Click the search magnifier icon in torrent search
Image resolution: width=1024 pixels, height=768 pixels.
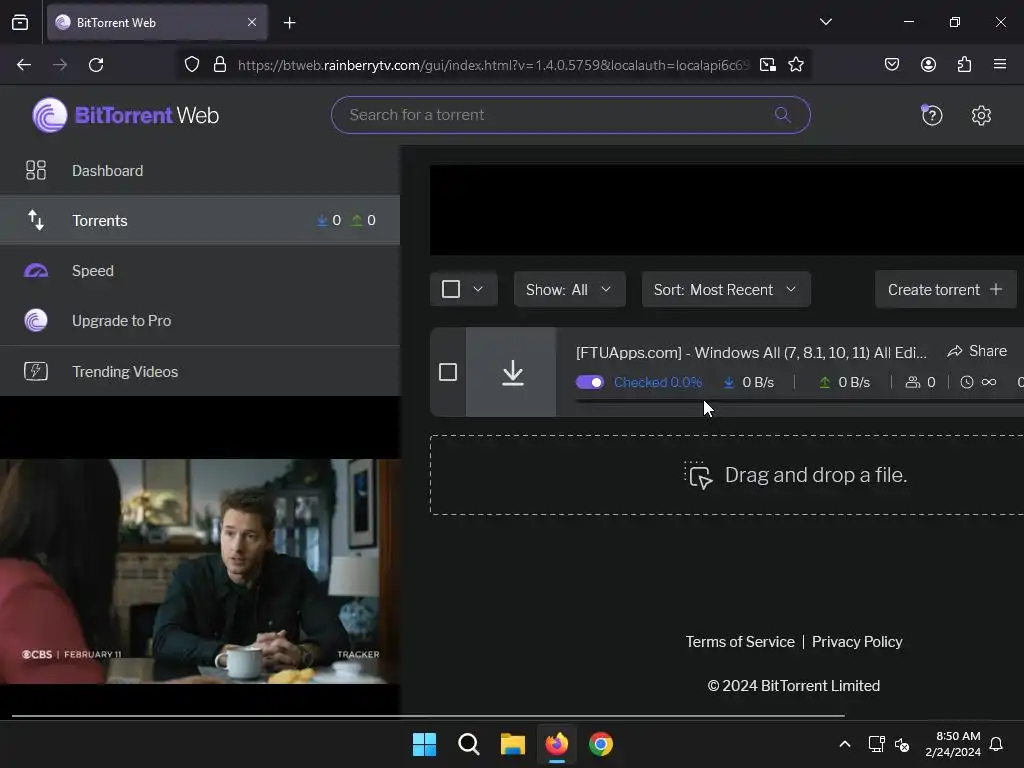tap(782, 115)
